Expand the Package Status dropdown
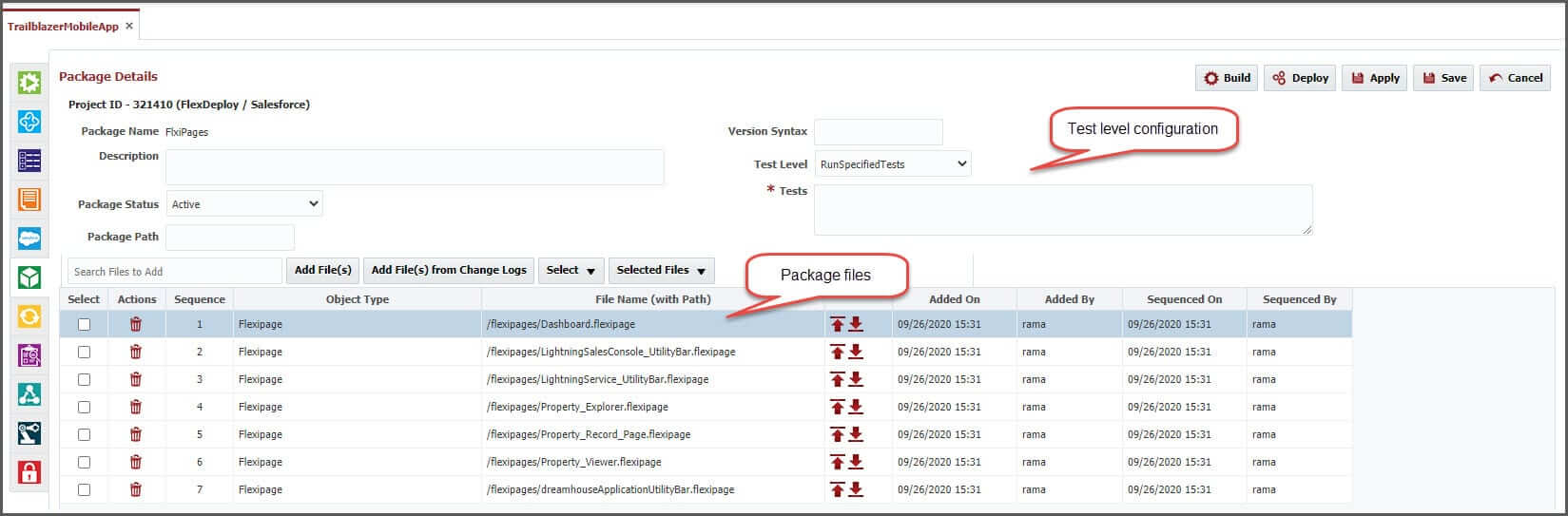Image resolution: width=1568 pixels, height=516 pixels. coord(244,204)
